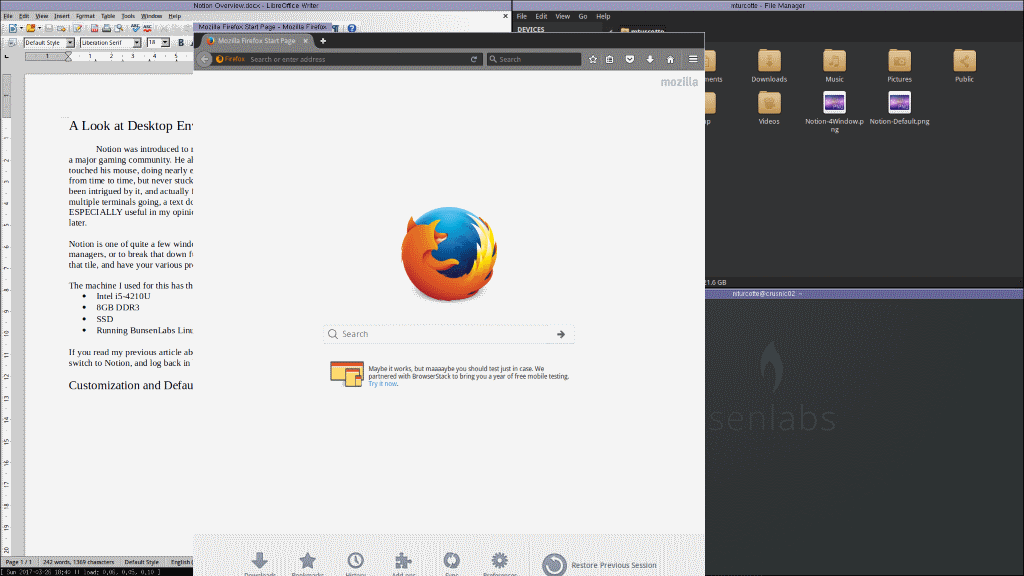Viewport: 1024px width, 576px height.
Task: Click word count '242 words' in status bar
Action: (78, 562)
